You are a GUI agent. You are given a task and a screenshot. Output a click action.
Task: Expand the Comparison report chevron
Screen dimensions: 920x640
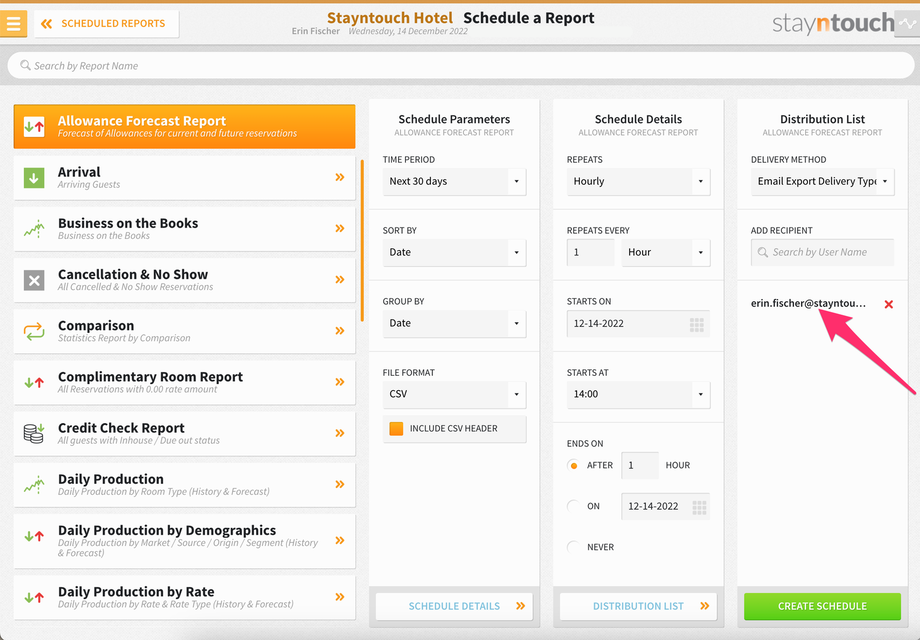click(340, 331)
